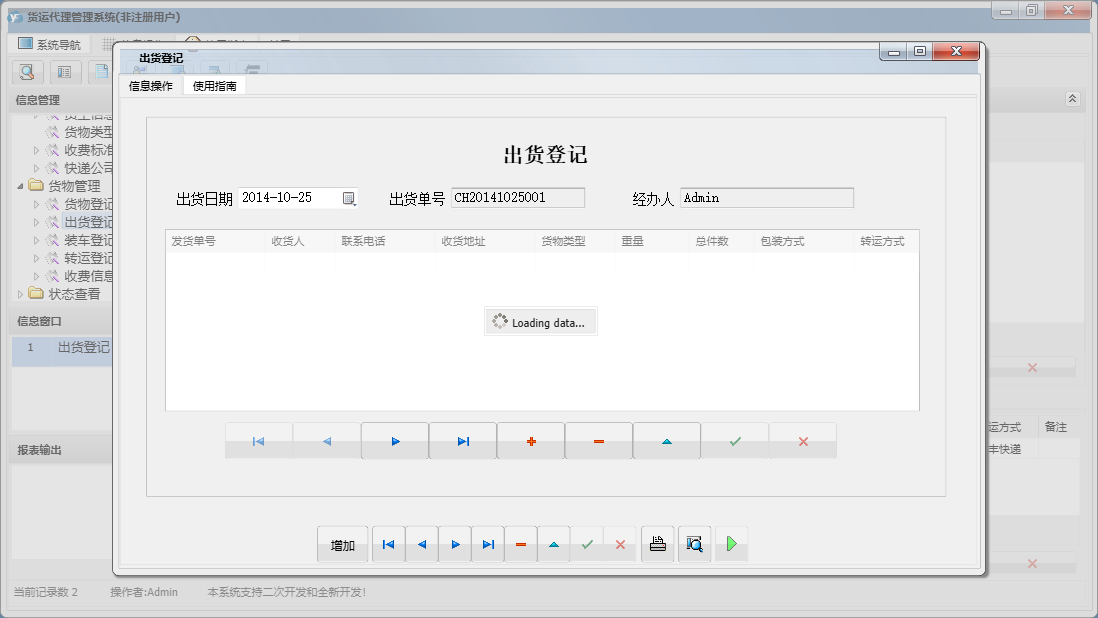Click the last-record navigation icon

(x=462, y=440)
